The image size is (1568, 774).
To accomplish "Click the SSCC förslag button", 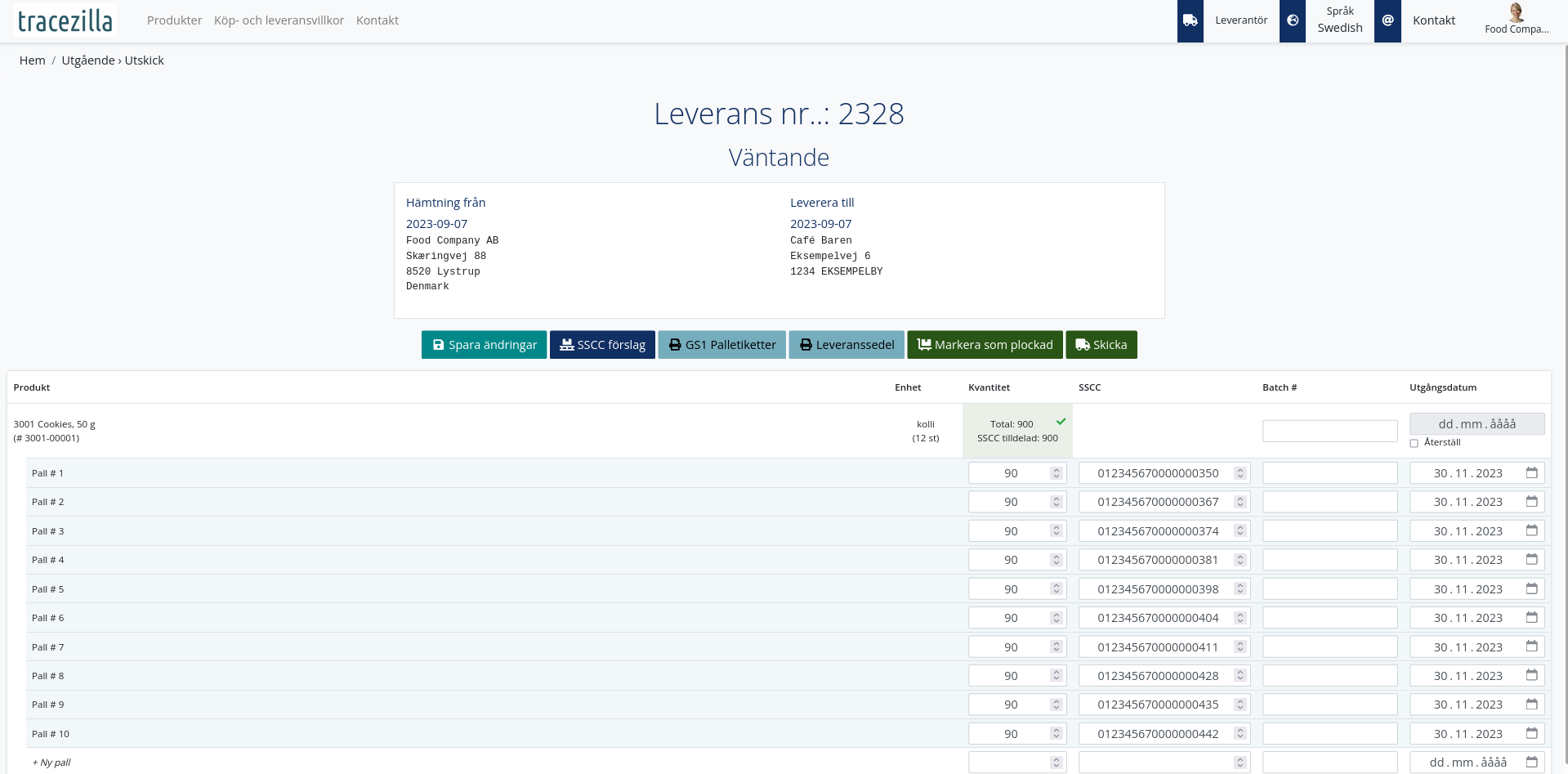I will (602, 344).
